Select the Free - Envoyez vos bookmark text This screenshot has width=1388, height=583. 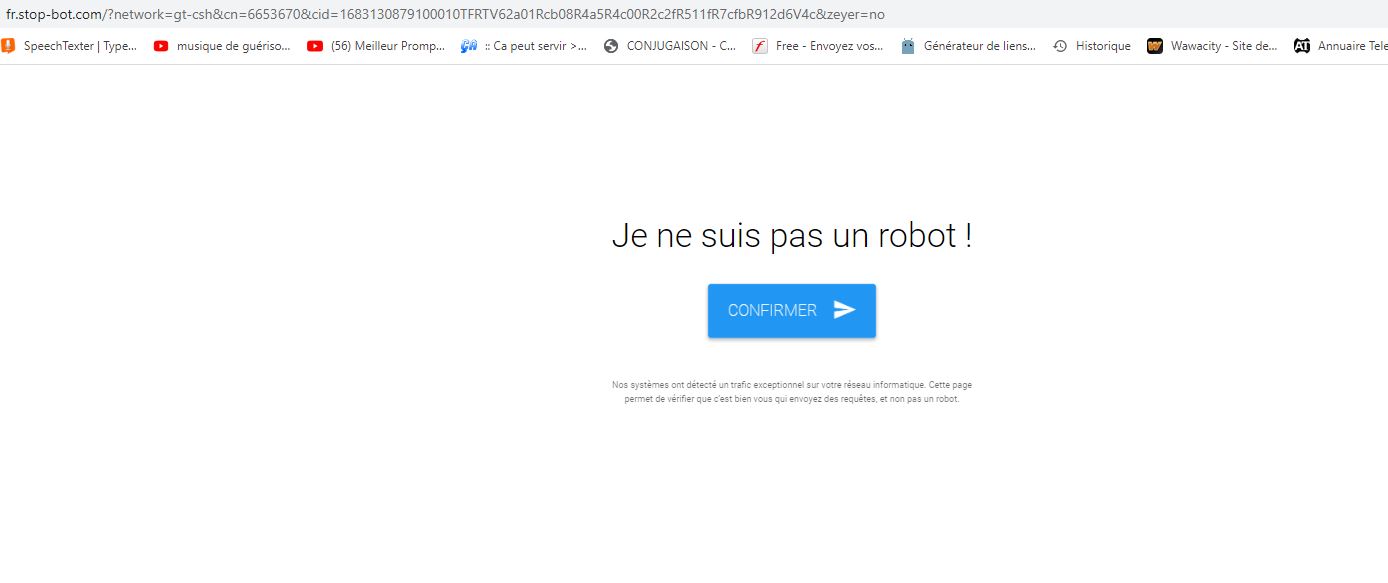click(829, 46)
